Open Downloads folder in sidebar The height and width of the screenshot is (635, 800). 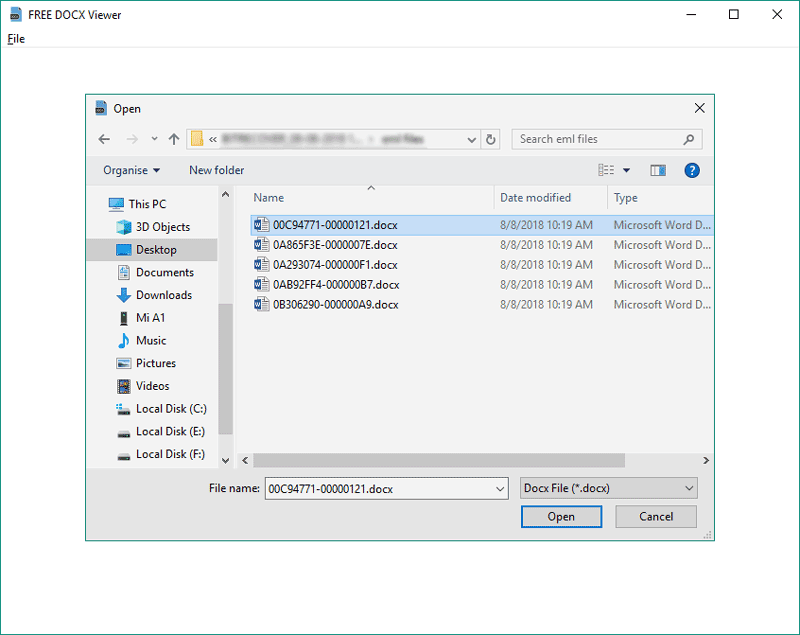point(155,295)
